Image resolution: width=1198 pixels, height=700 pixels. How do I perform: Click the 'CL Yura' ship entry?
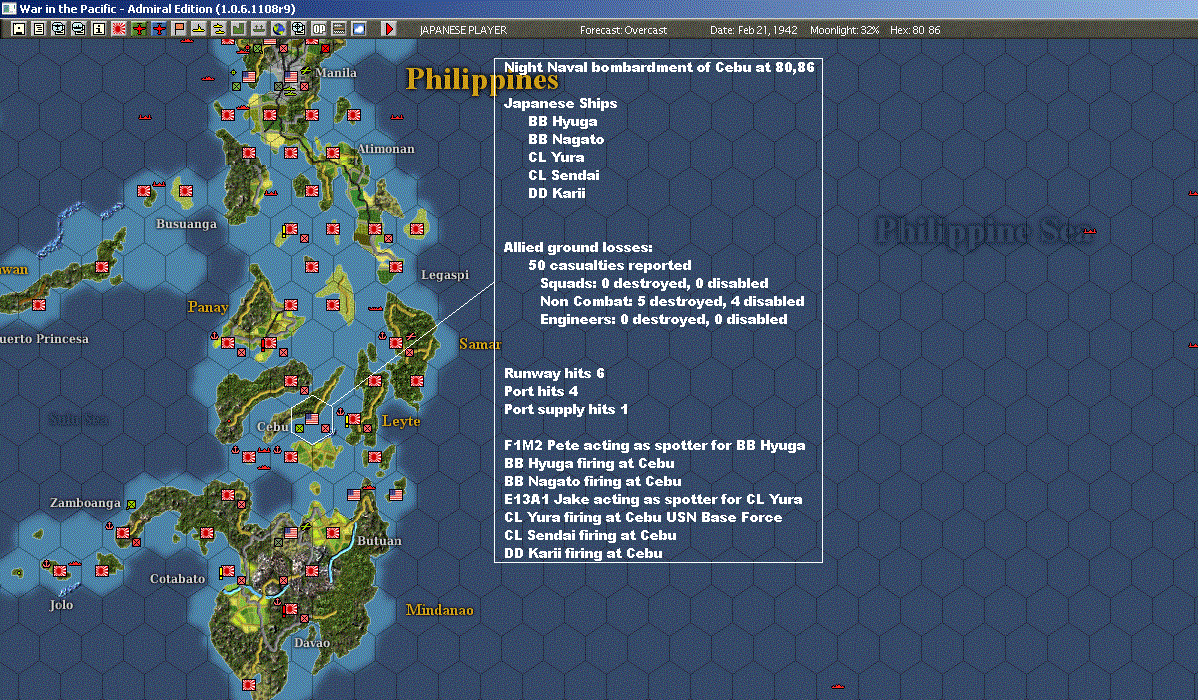(556, 157)
